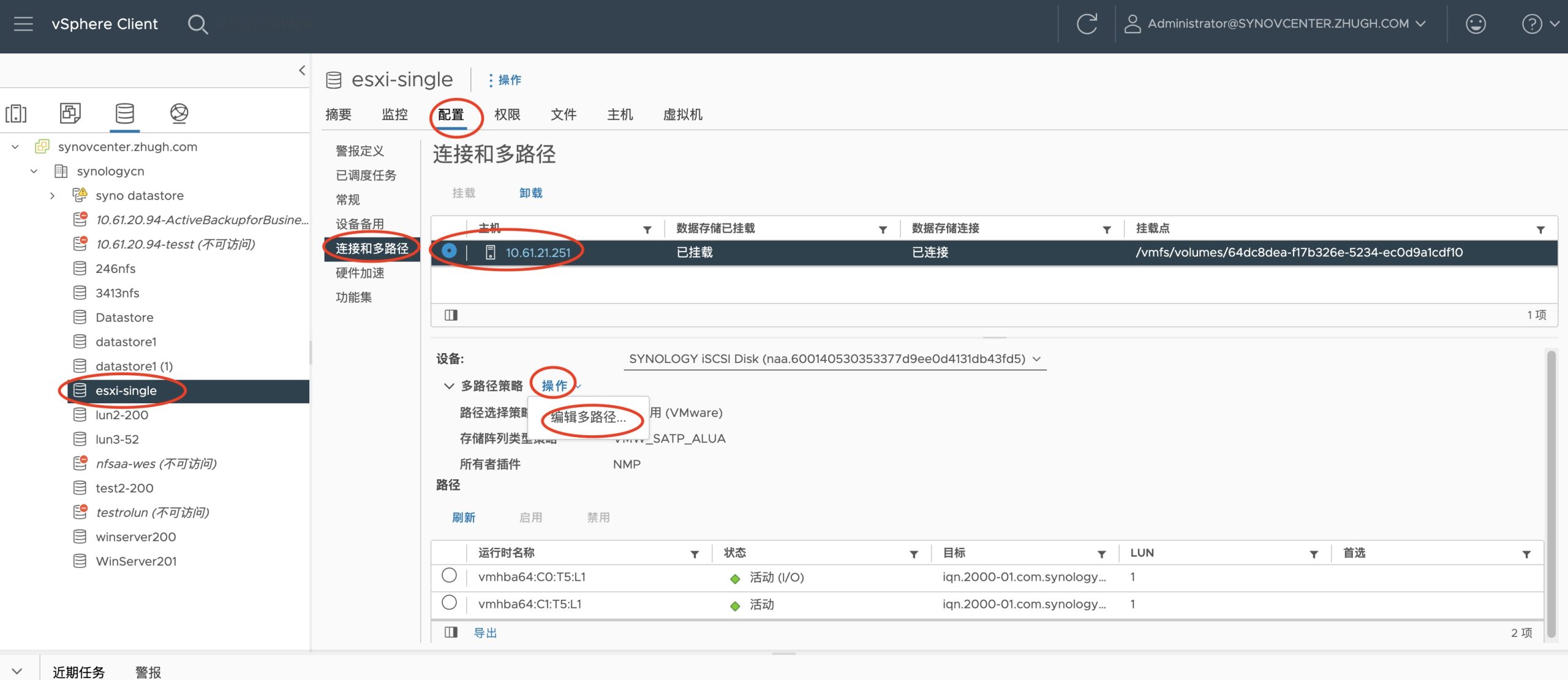Screen dimensions: 1568x680
Task: Select lun3-52 datastore
Action: tap(117, 439)
